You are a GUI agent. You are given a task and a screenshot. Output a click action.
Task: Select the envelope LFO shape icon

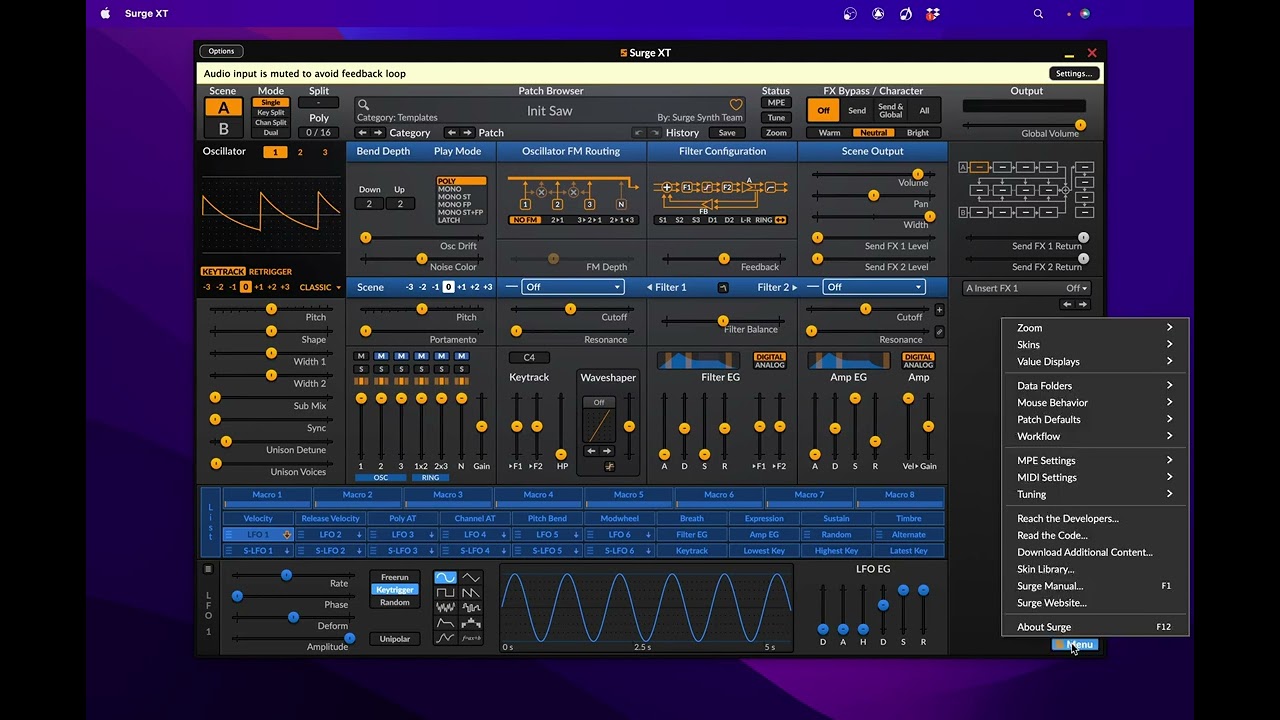[x=446, y=623]
